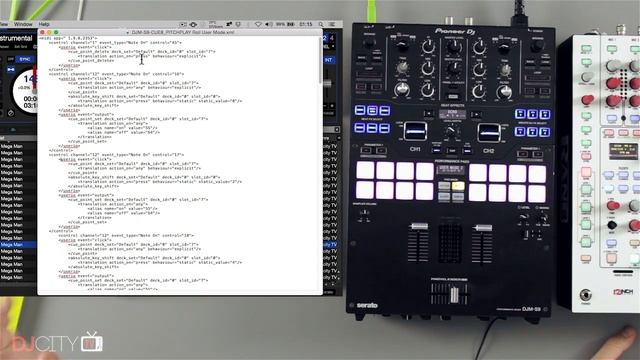Click the blue arrows icon below OFF in Serato

[11, 70]
